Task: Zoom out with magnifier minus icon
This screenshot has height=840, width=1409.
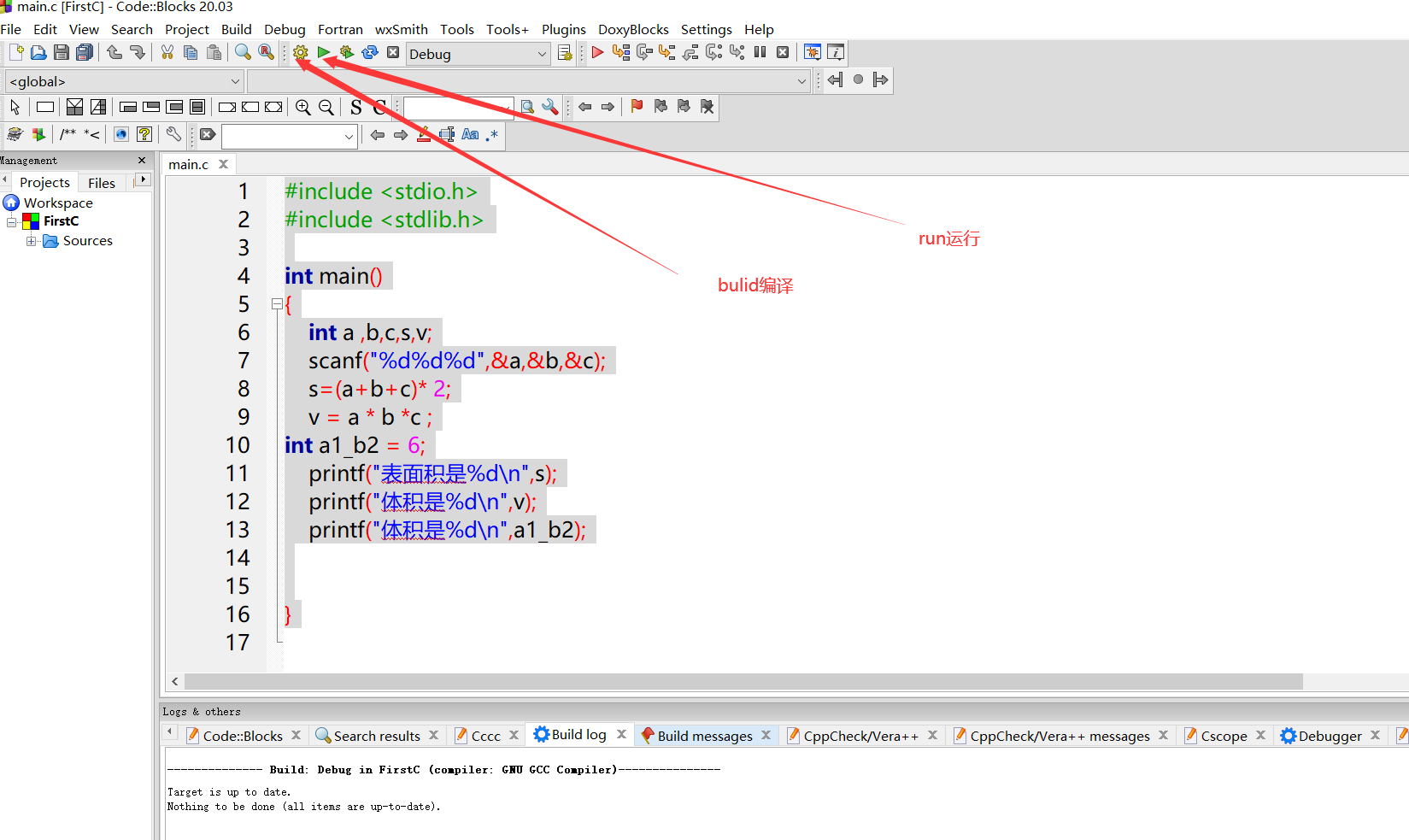Action: (326, 108)
